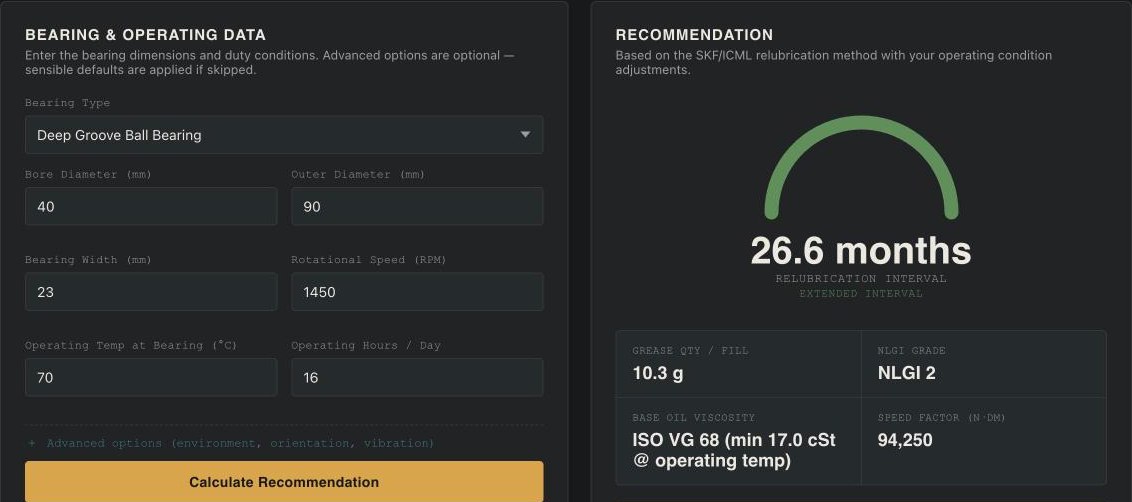Click the NLGI 2 grade value

[x=906, y=373]
